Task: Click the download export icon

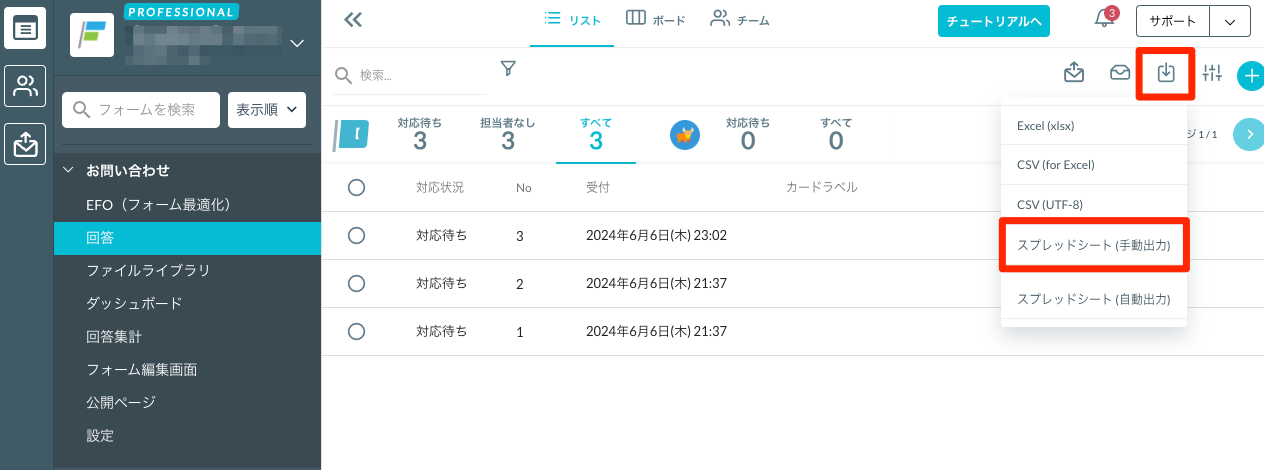Action: pyautogui.click(x=1166, y=72)
